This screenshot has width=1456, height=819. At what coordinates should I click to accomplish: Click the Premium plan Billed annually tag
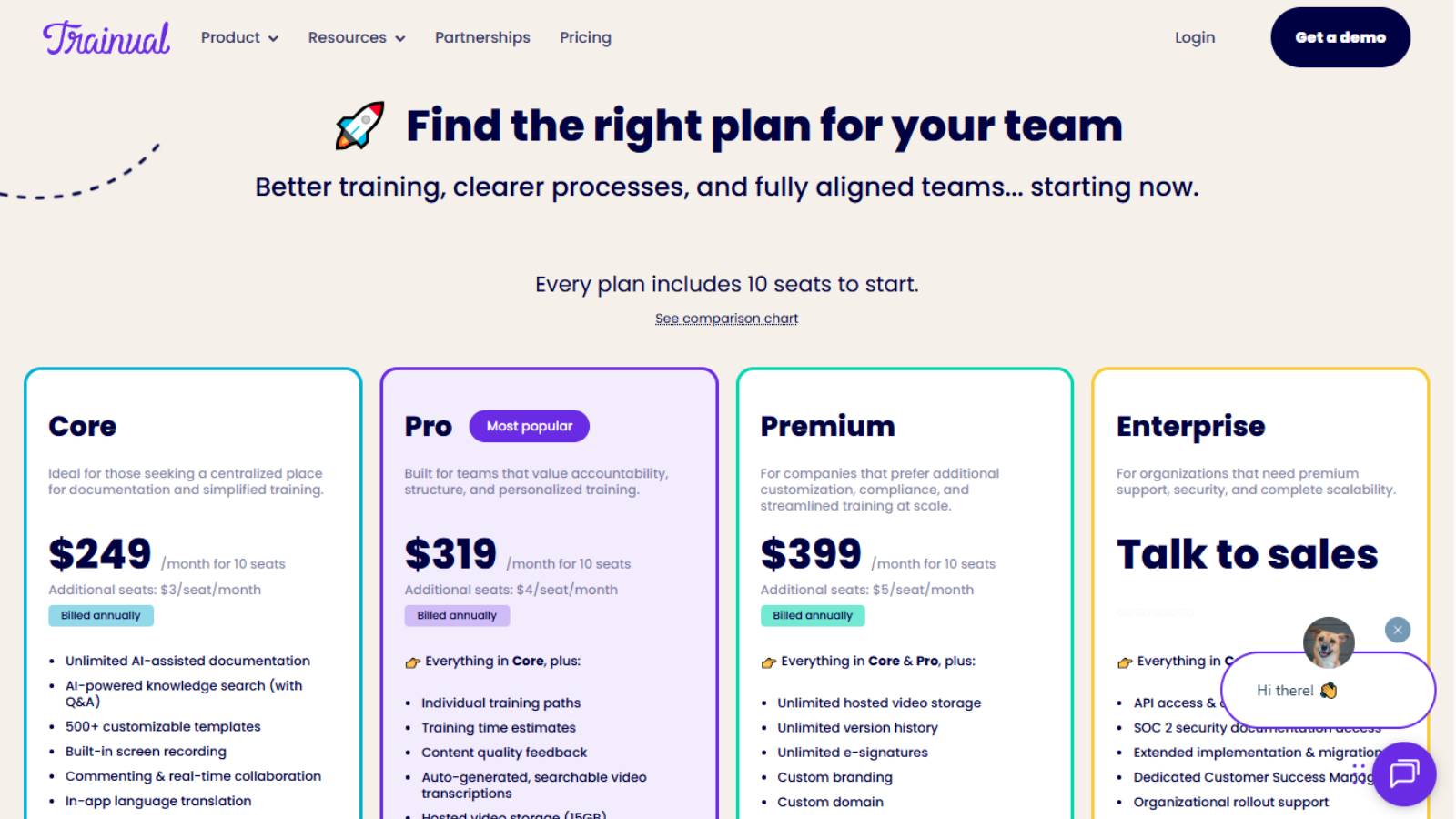click(x=813, y=616)
